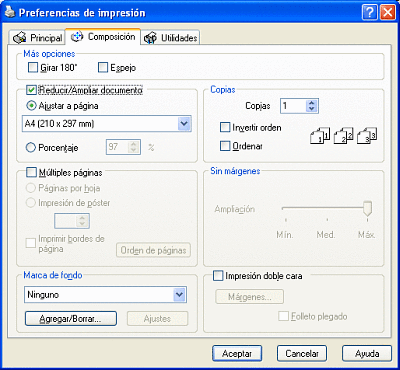The width and height of the screenshot is (400, 370).
Task: Confirm settings with the Aceptar button
Action: tap(237, 353)
